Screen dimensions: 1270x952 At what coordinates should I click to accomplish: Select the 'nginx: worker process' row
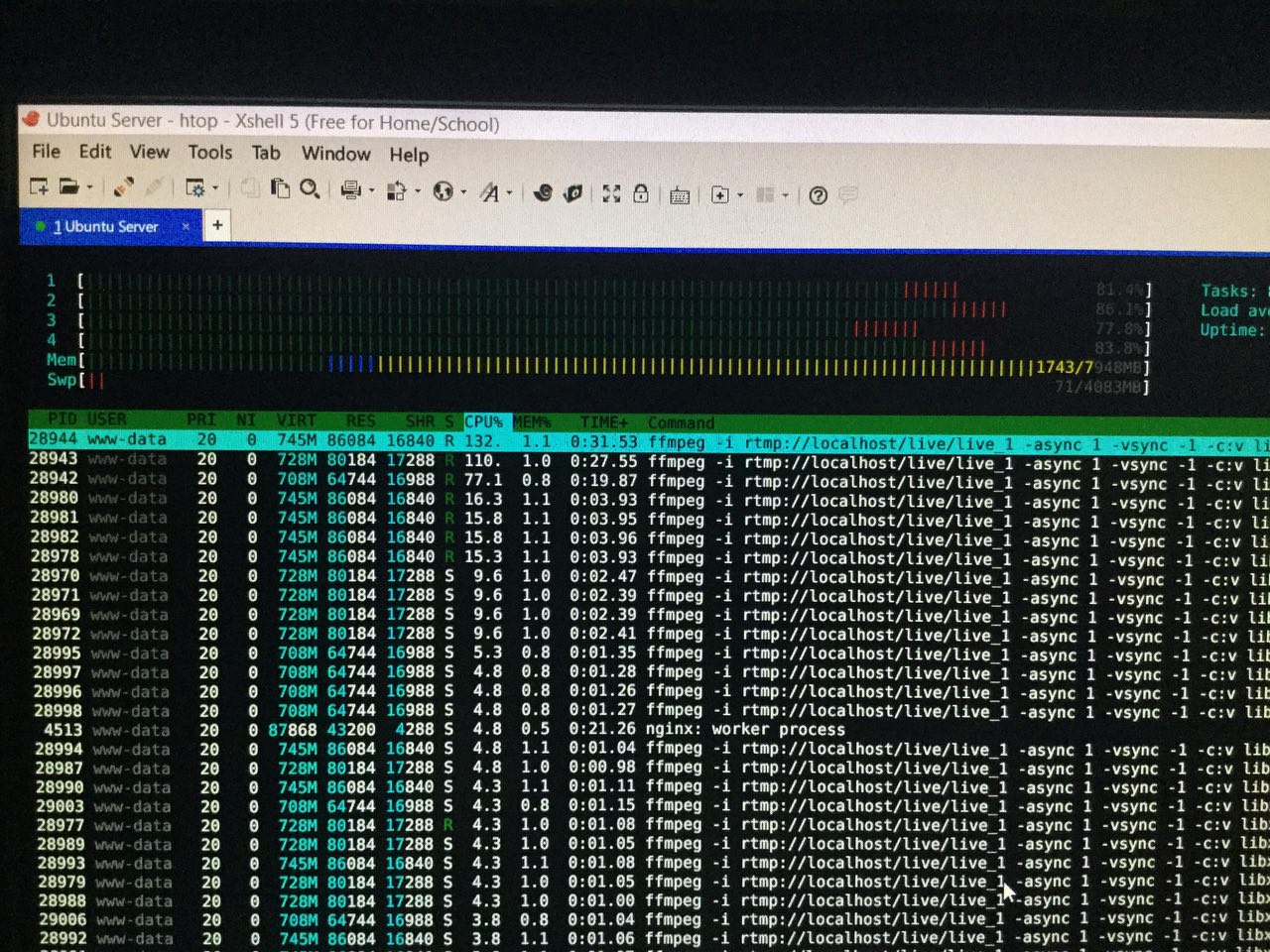[x=649, y=730]
